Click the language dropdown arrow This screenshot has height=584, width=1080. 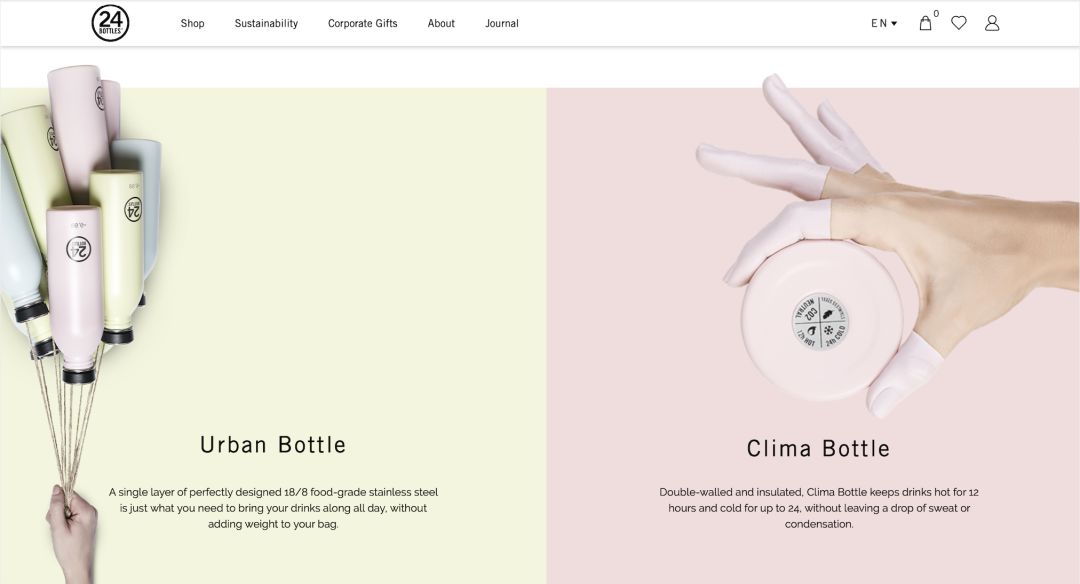click(x=894, y=23)
